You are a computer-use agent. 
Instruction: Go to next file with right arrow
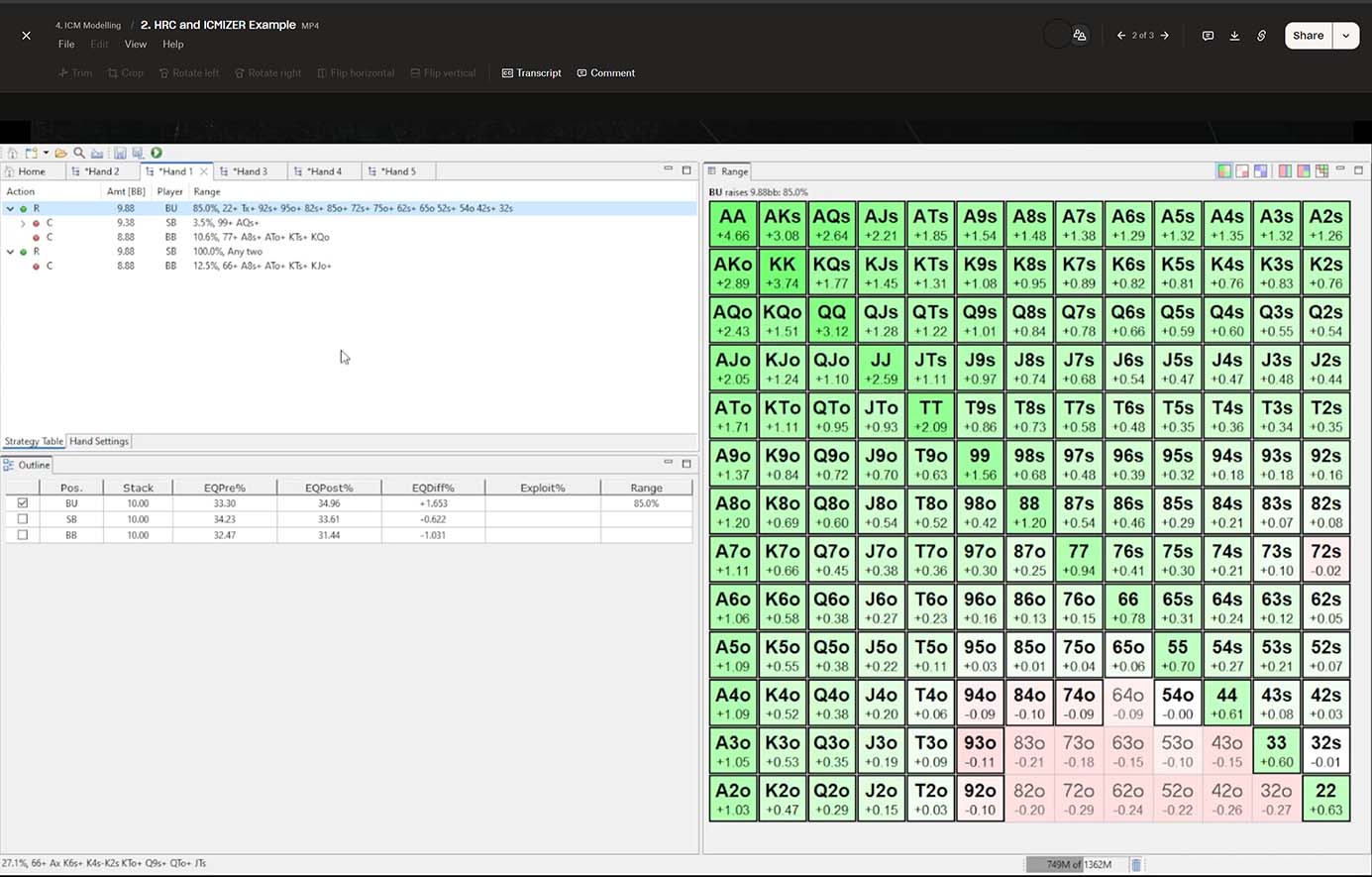click(x=1165, y=36)
